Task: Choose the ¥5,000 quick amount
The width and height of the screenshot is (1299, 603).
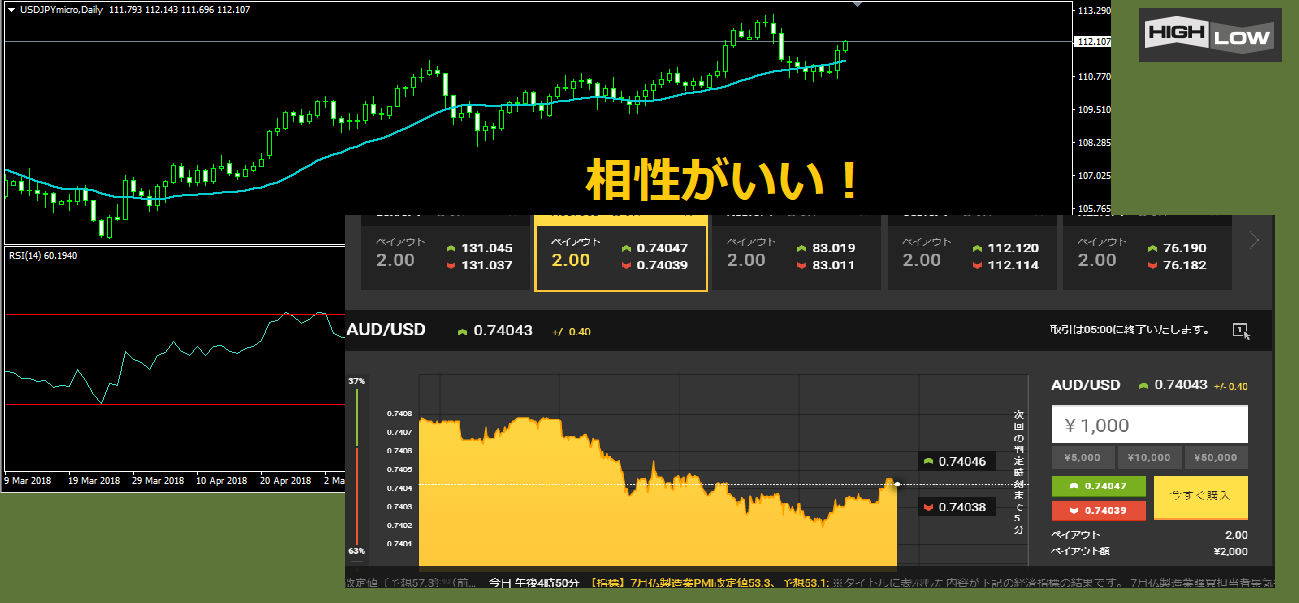Action: click(1084, 458)
